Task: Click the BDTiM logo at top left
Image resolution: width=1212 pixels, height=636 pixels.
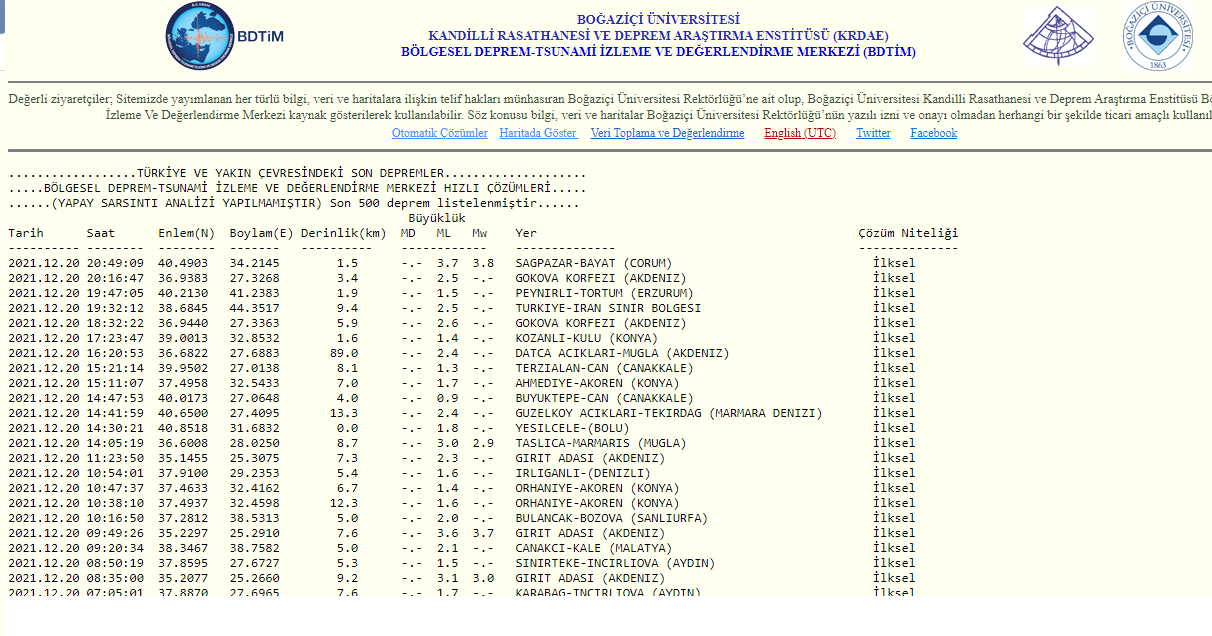Action: pos(224,36)
